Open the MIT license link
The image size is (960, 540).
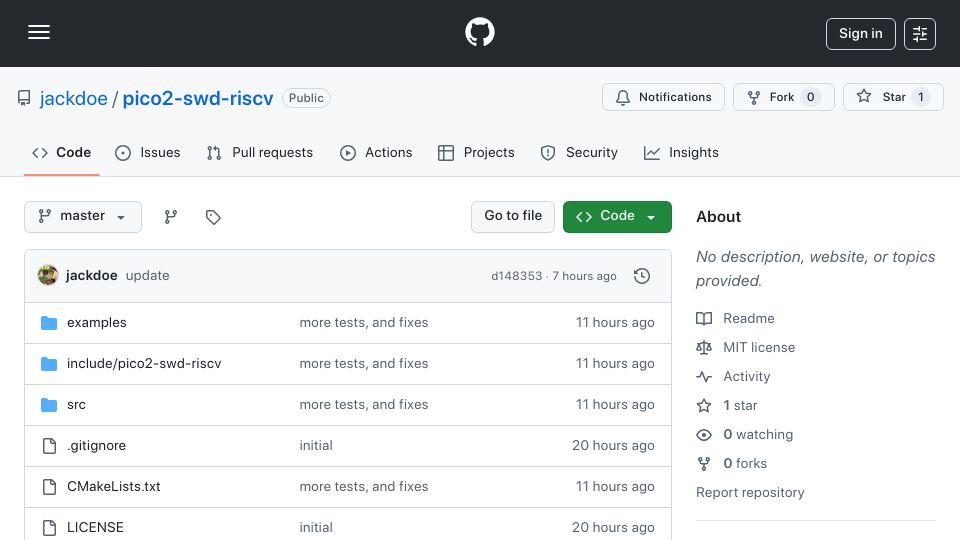(759, 347)
